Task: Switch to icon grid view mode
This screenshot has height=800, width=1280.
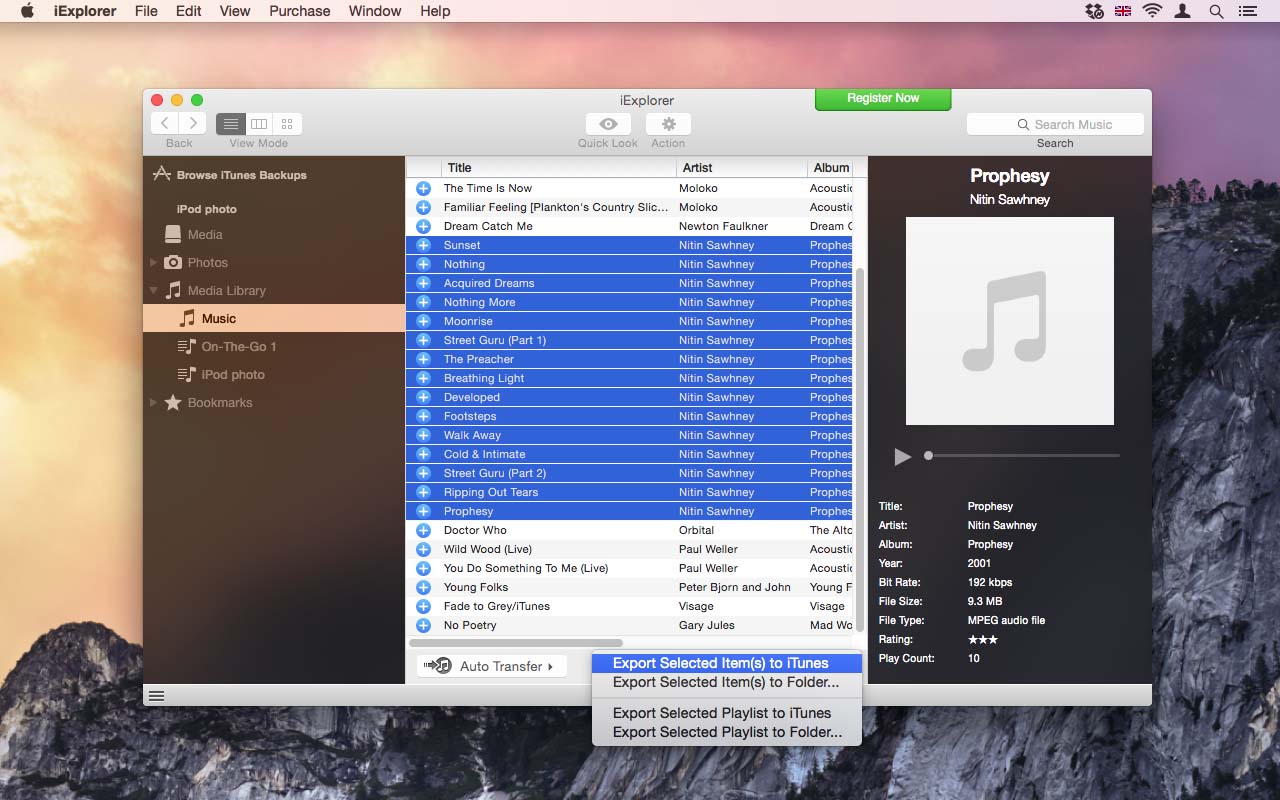Action: [x=287, y=124]
